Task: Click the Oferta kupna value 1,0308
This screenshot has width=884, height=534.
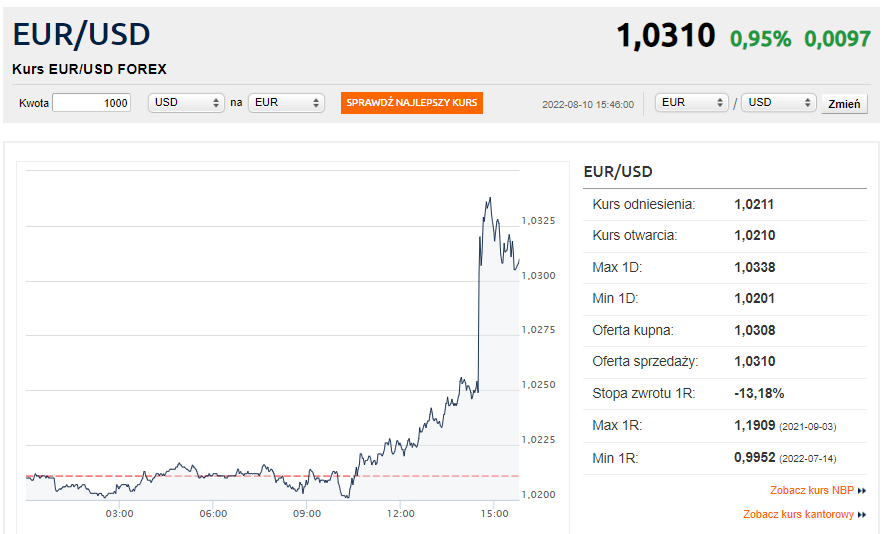Action: point(754,330)
